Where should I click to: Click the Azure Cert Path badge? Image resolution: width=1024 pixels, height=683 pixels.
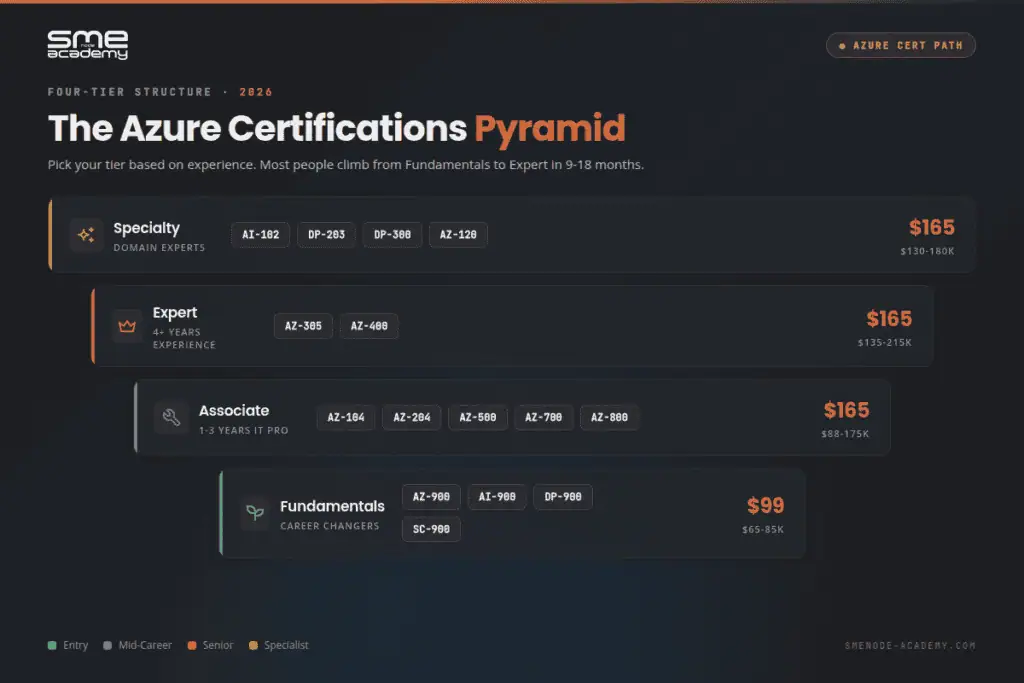(x=901, y=45)
